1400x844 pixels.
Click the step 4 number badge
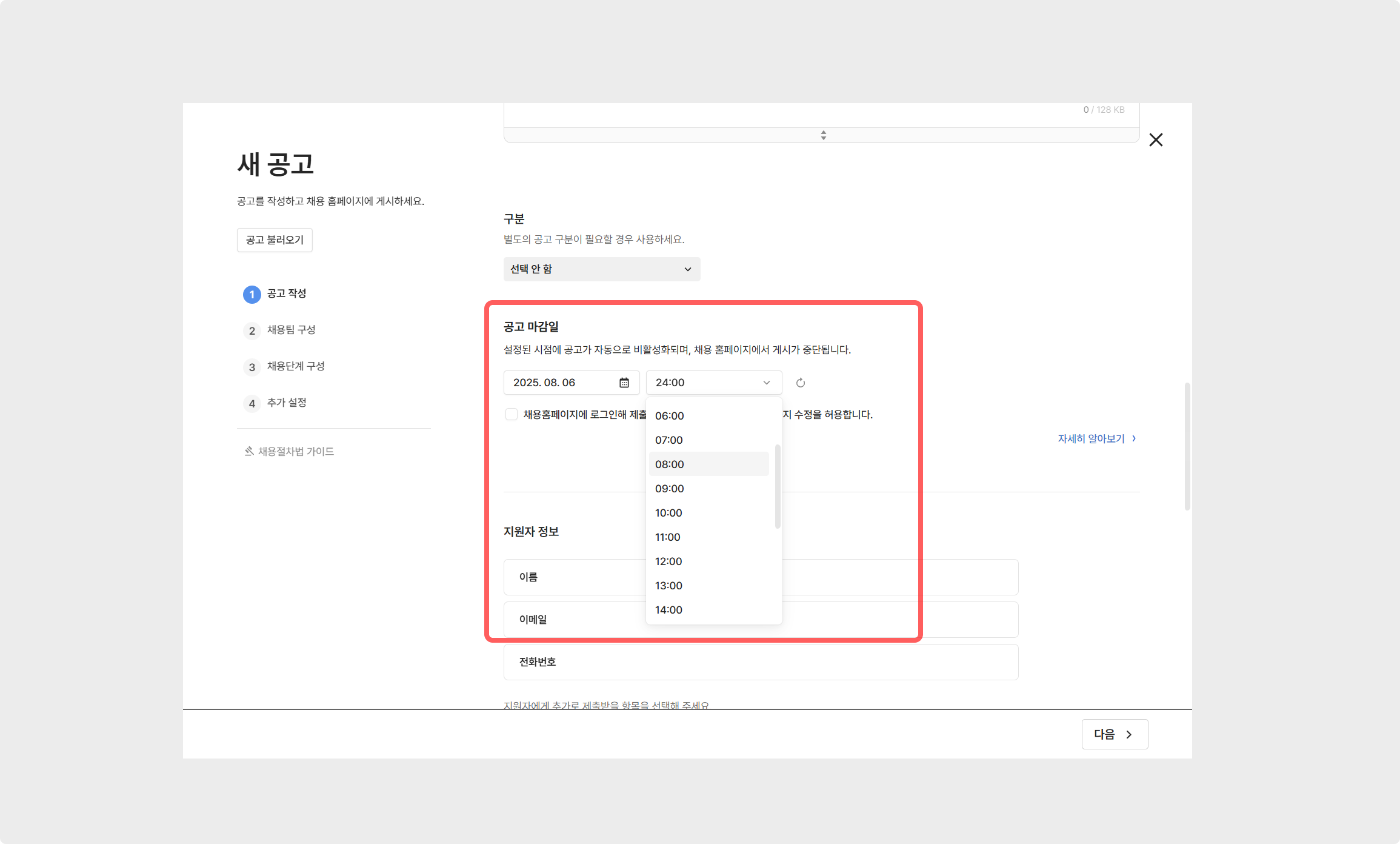coord(252,403)
